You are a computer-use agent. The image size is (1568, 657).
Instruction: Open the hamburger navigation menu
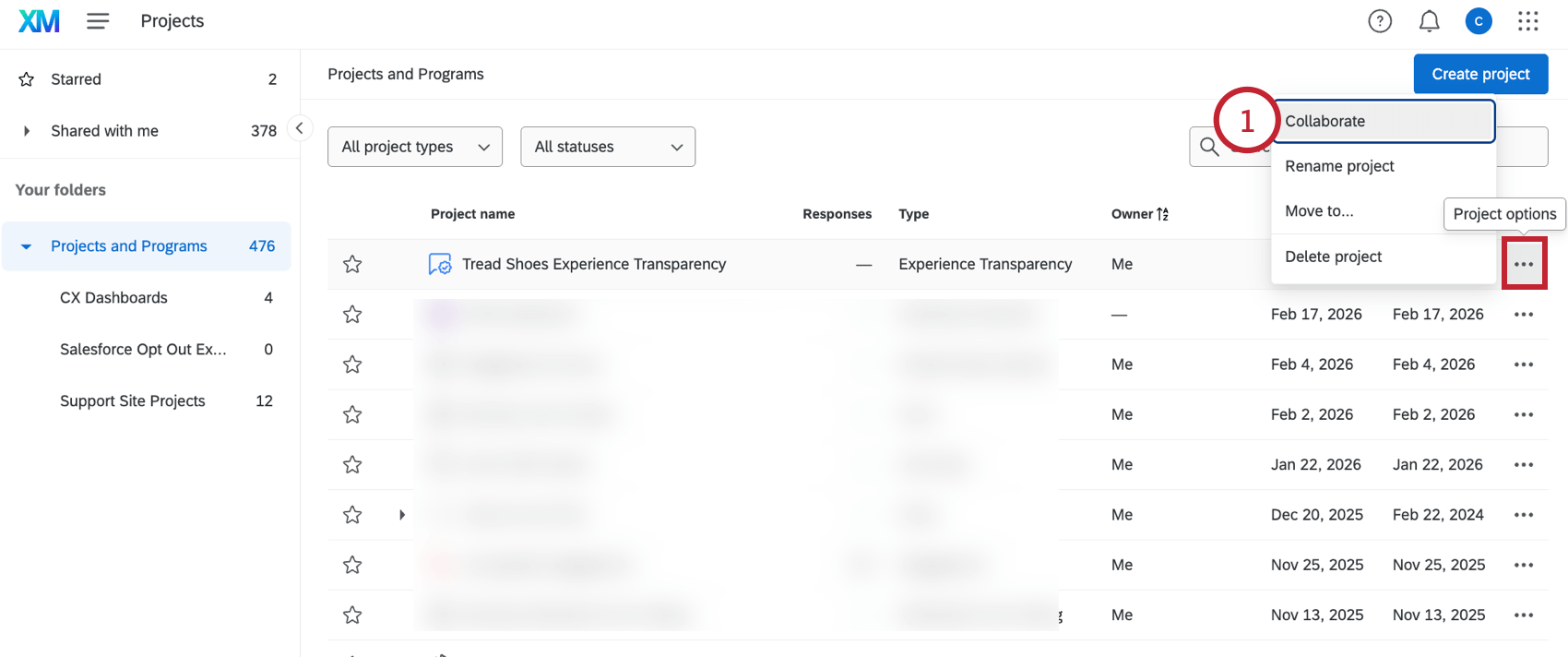(x=98, y=21)
